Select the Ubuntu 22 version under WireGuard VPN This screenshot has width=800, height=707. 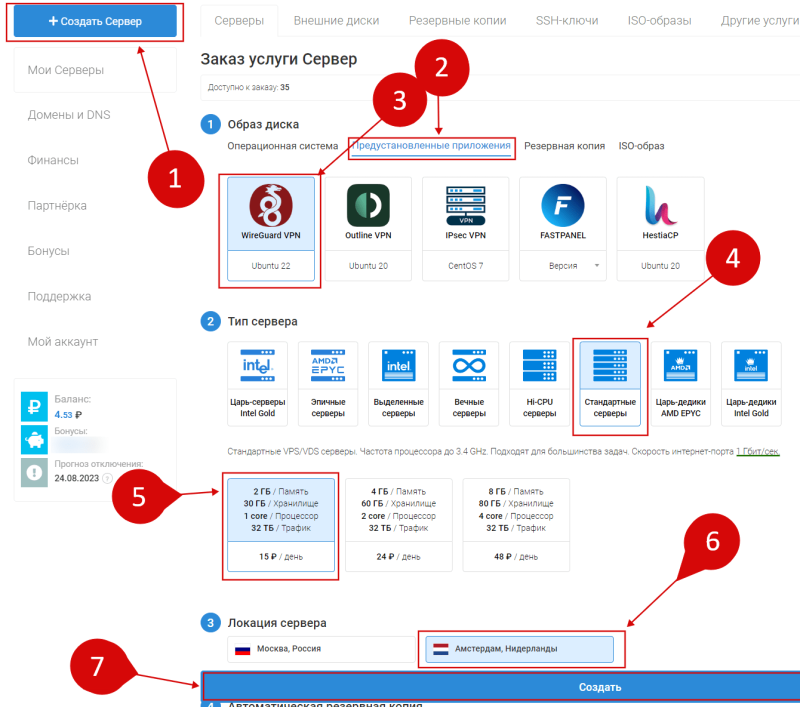coord(271,266)
